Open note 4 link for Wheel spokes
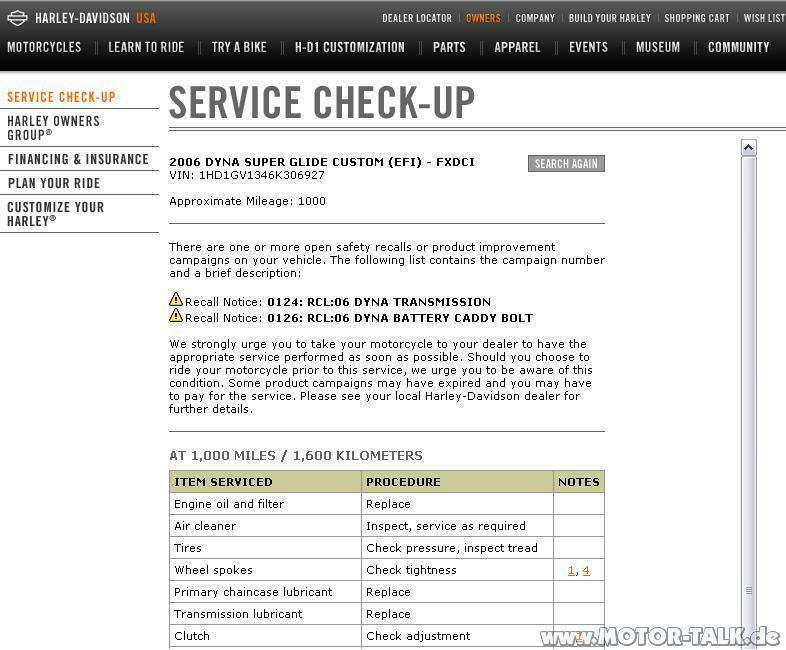 pyautogui.click(x=586, y=570)
